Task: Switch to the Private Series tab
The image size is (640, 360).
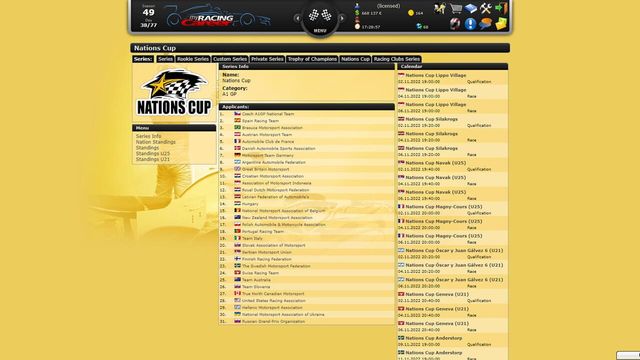Action: point(267,59)
